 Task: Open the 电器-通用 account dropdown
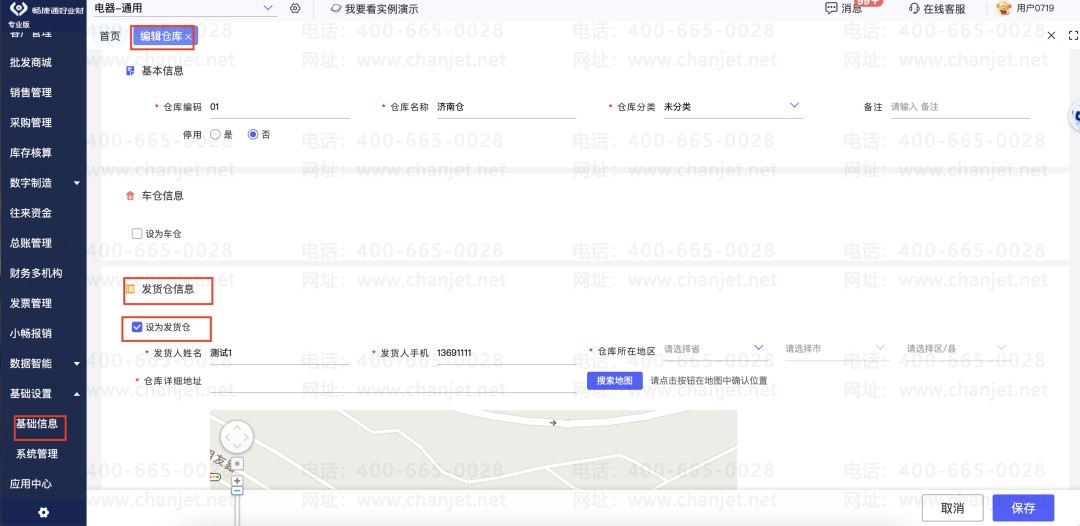[x=185, y=8]
